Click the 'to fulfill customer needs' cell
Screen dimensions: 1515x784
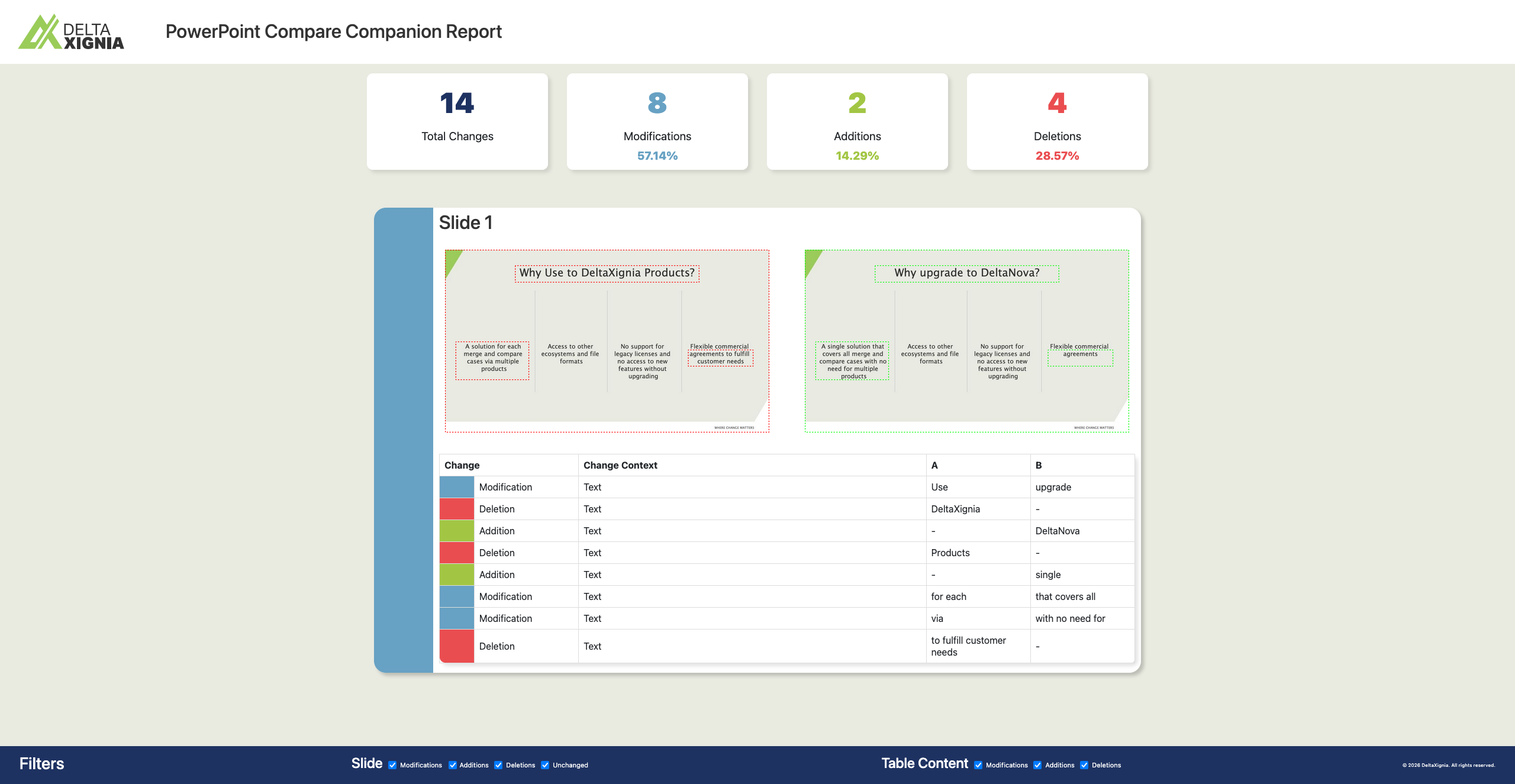click(x=978, y=646)
